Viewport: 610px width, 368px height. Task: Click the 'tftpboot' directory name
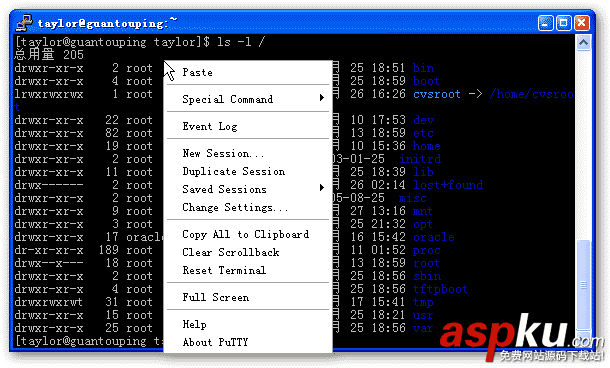pyautogui.click(x=440, y=289)
